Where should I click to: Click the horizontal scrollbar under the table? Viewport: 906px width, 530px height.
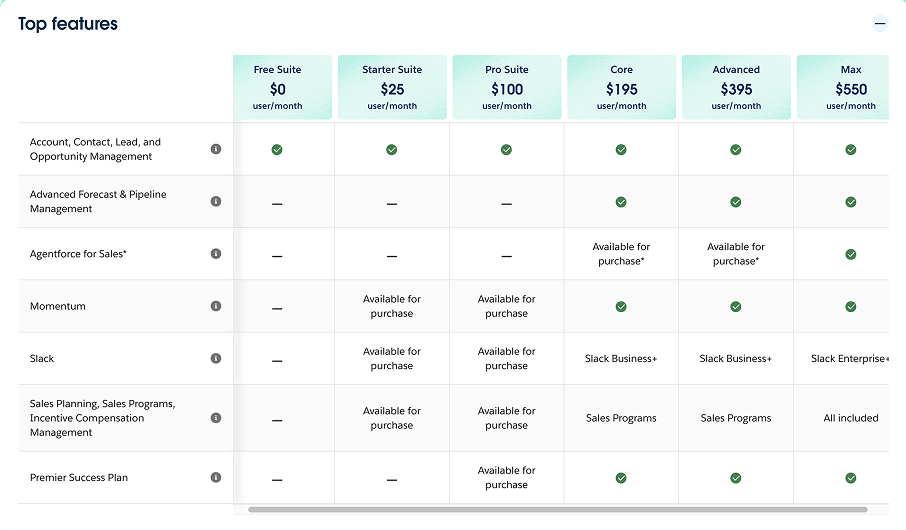coord(558,510)
